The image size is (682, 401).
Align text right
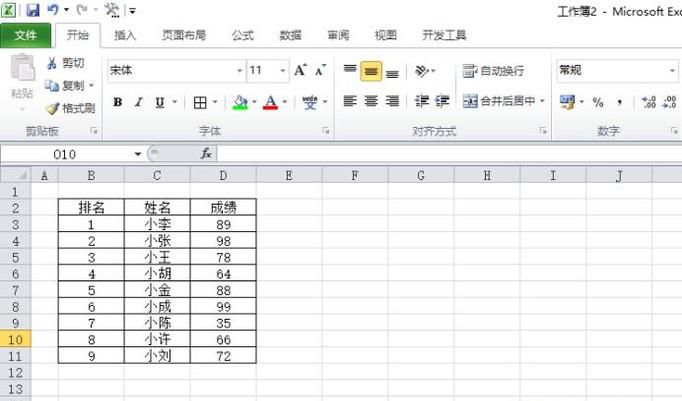[392, 101]
